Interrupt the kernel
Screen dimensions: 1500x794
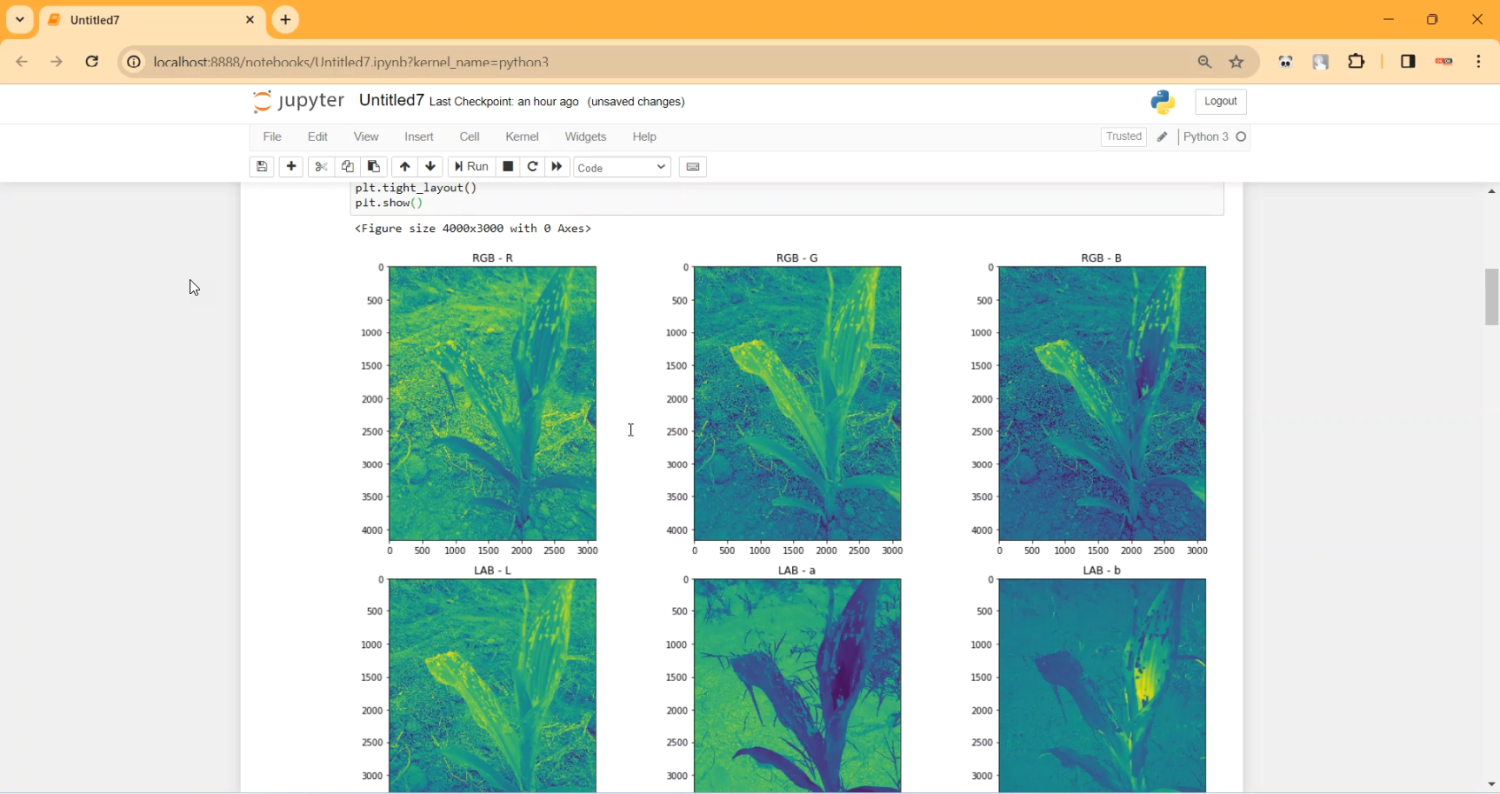(x=507, y=166)
